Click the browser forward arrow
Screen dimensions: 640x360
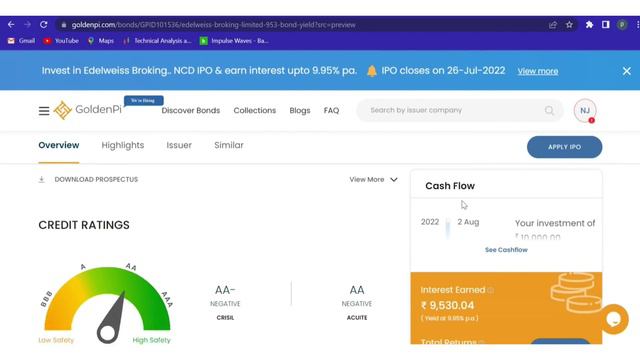click(27, 25)
